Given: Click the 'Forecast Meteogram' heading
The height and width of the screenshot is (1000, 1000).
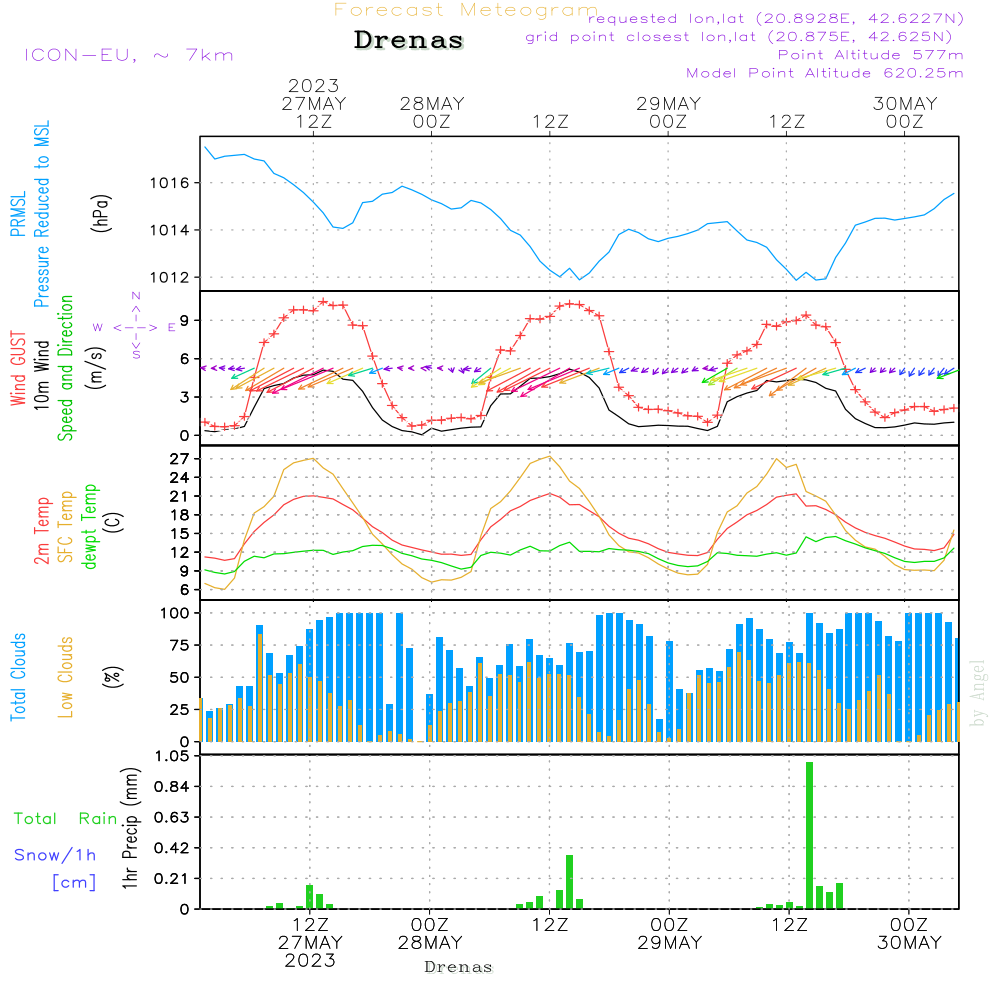Looking at the screenshot, I should coord(466,10).
